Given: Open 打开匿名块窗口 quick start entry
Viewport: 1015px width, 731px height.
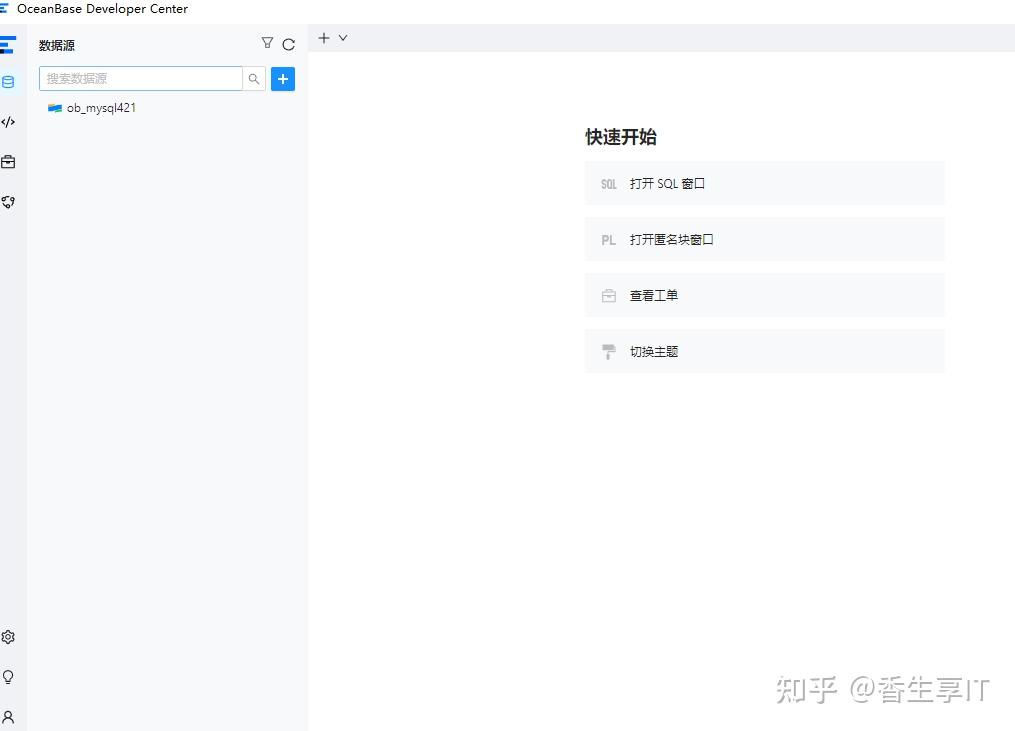Looking at the screenshot, I should (764, 239).
